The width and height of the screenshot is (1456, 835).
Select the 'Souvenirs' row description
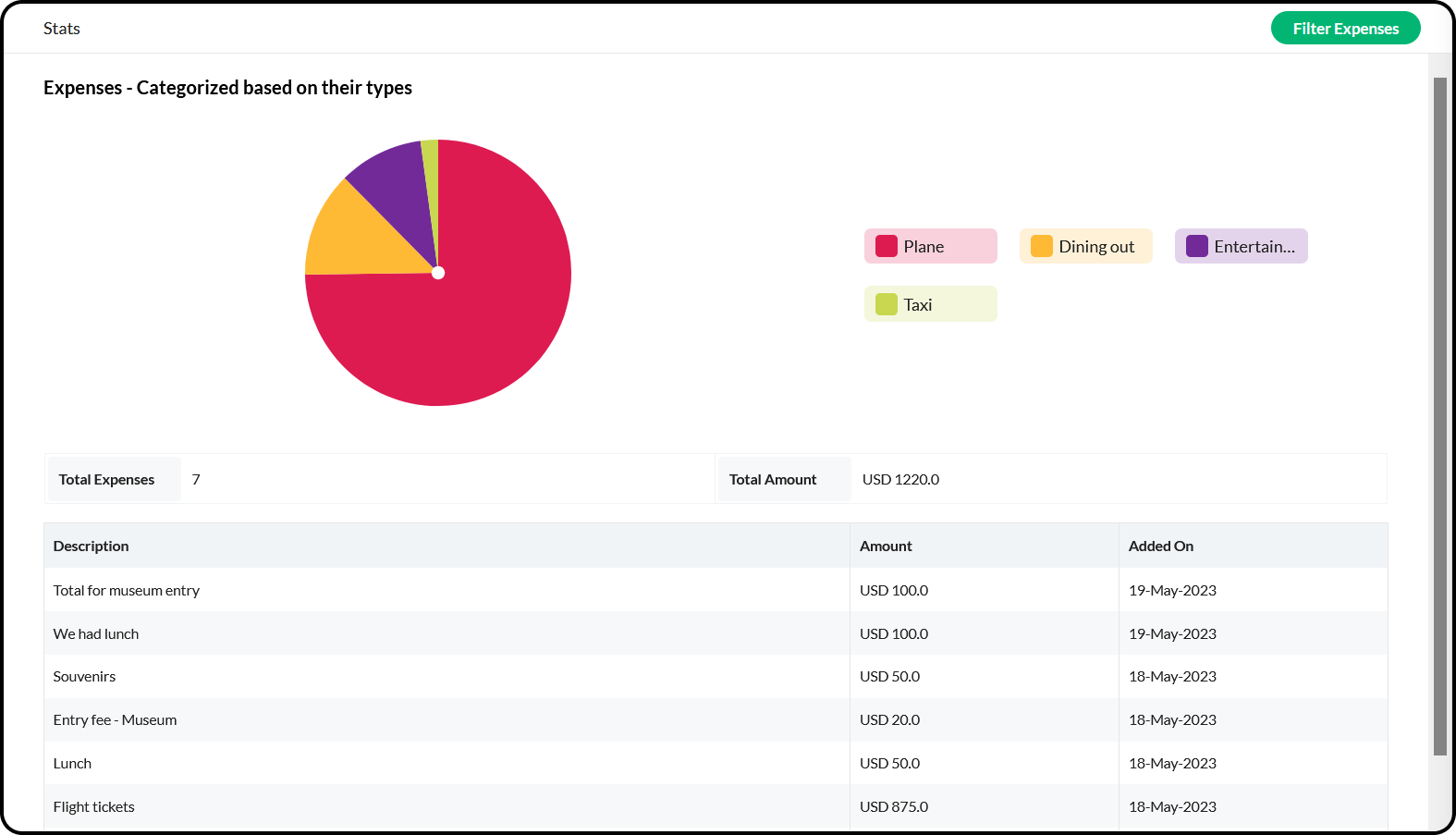pos(85,676)
